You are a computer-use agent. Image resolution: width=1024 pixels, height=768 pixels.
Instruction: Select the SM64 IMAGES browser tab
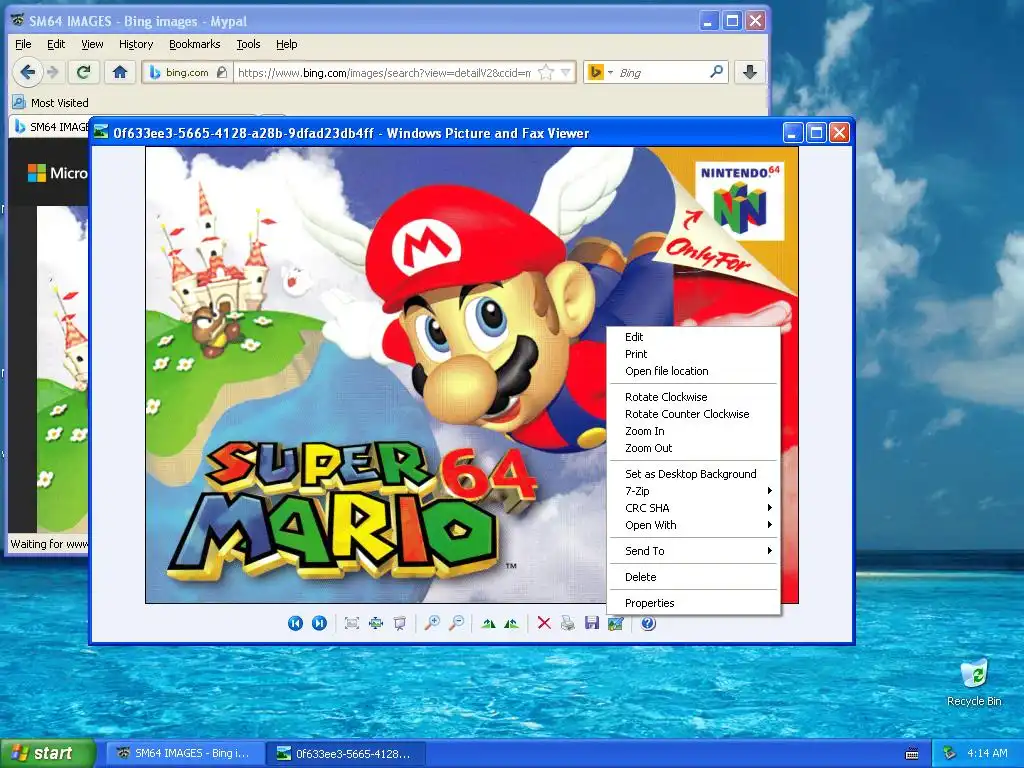pos(51,127)
